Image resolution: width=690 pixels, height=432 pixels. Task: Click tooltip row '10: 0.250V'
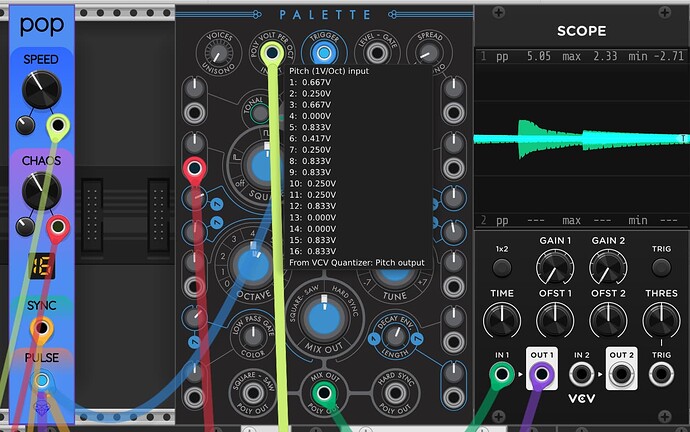(x=312, y=183)
